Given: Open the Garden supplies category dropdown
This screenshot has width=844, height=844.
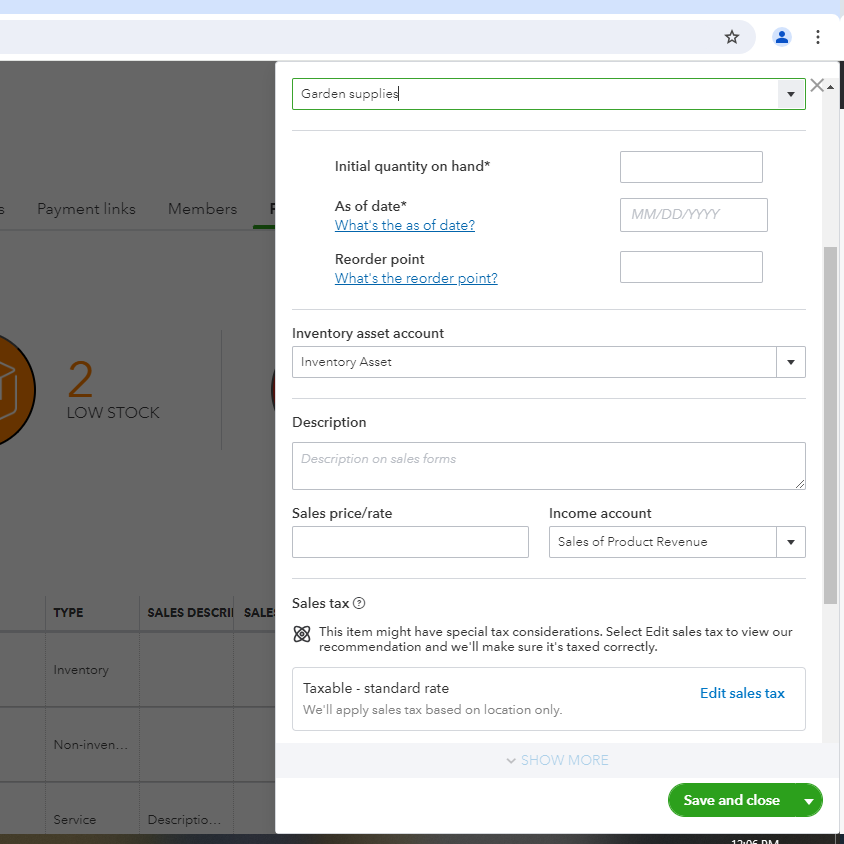Looking at the screenshot, I should [791, 94].
